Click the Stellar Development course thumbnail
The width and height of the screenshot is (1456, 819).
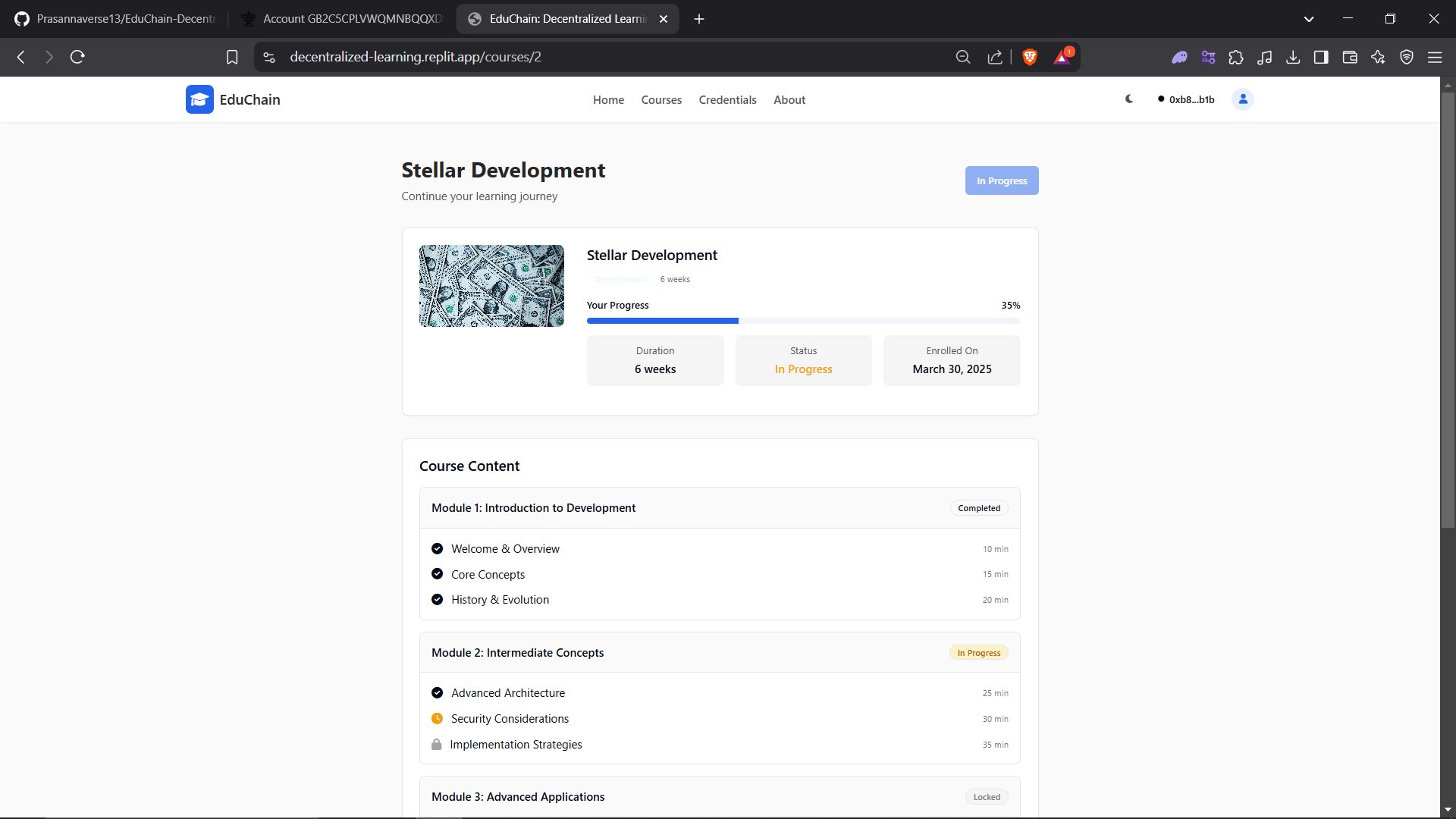tap(491, 286)
